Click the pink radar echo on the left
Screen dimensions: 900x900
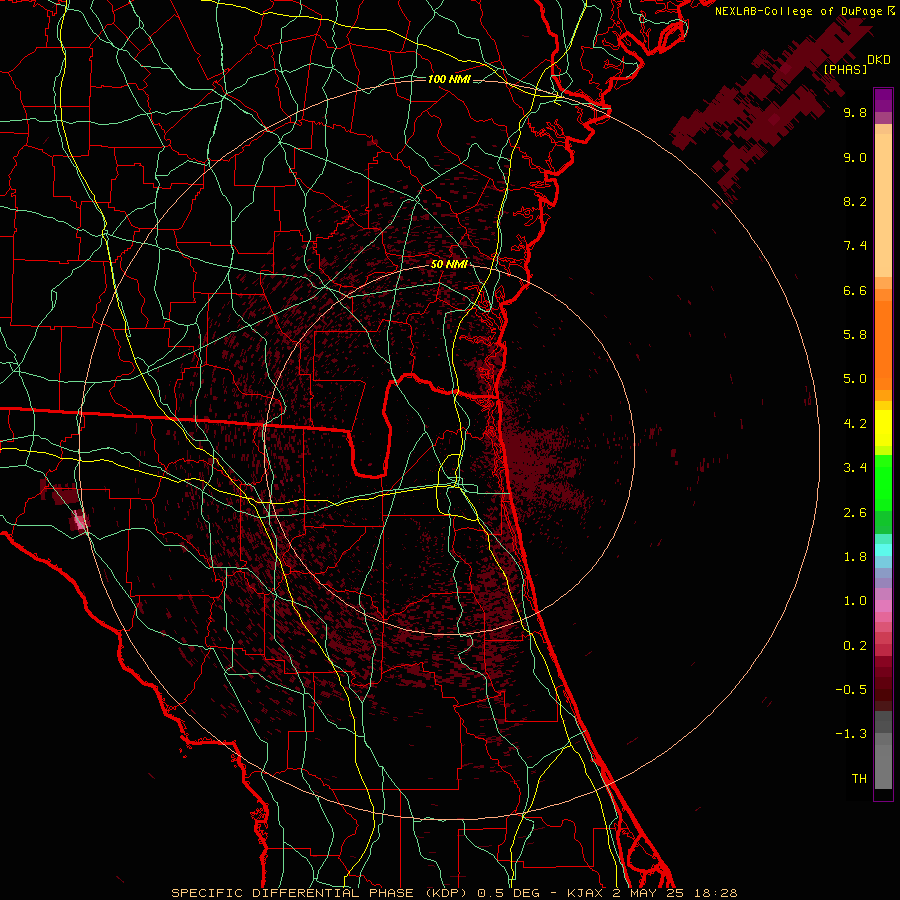pyautogui.click(x=80, y=521)
